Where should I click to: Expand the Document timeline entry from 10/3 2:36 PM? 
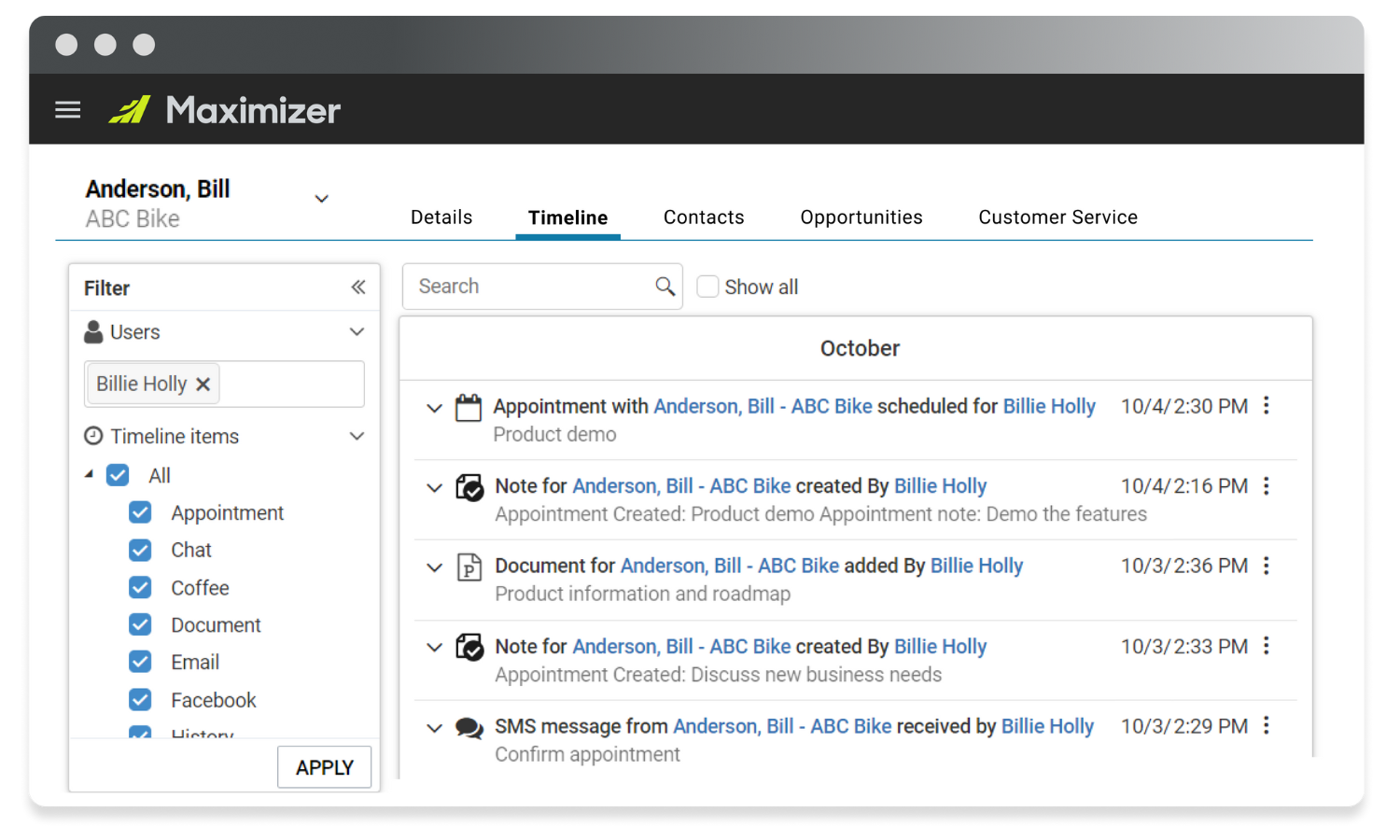434,567
